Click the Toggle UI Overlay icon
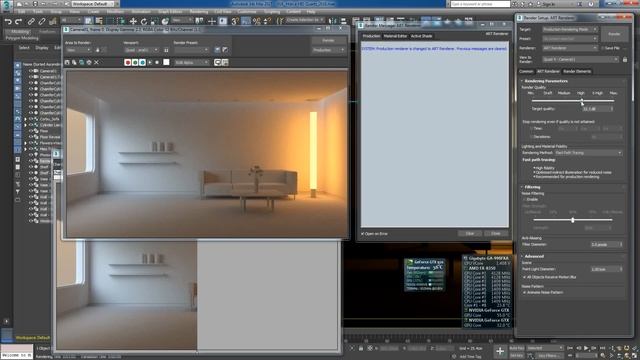The width and height of the screenshot is (640, 360). click(x=218, y=62)
